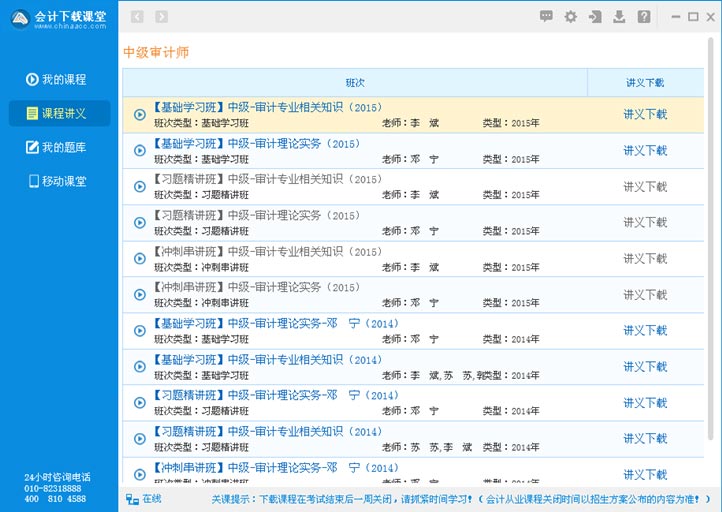This screenshot has width=722, height=512.
Task: Open 我的题库 in the sidebar
Action: (x=59, y=147)
